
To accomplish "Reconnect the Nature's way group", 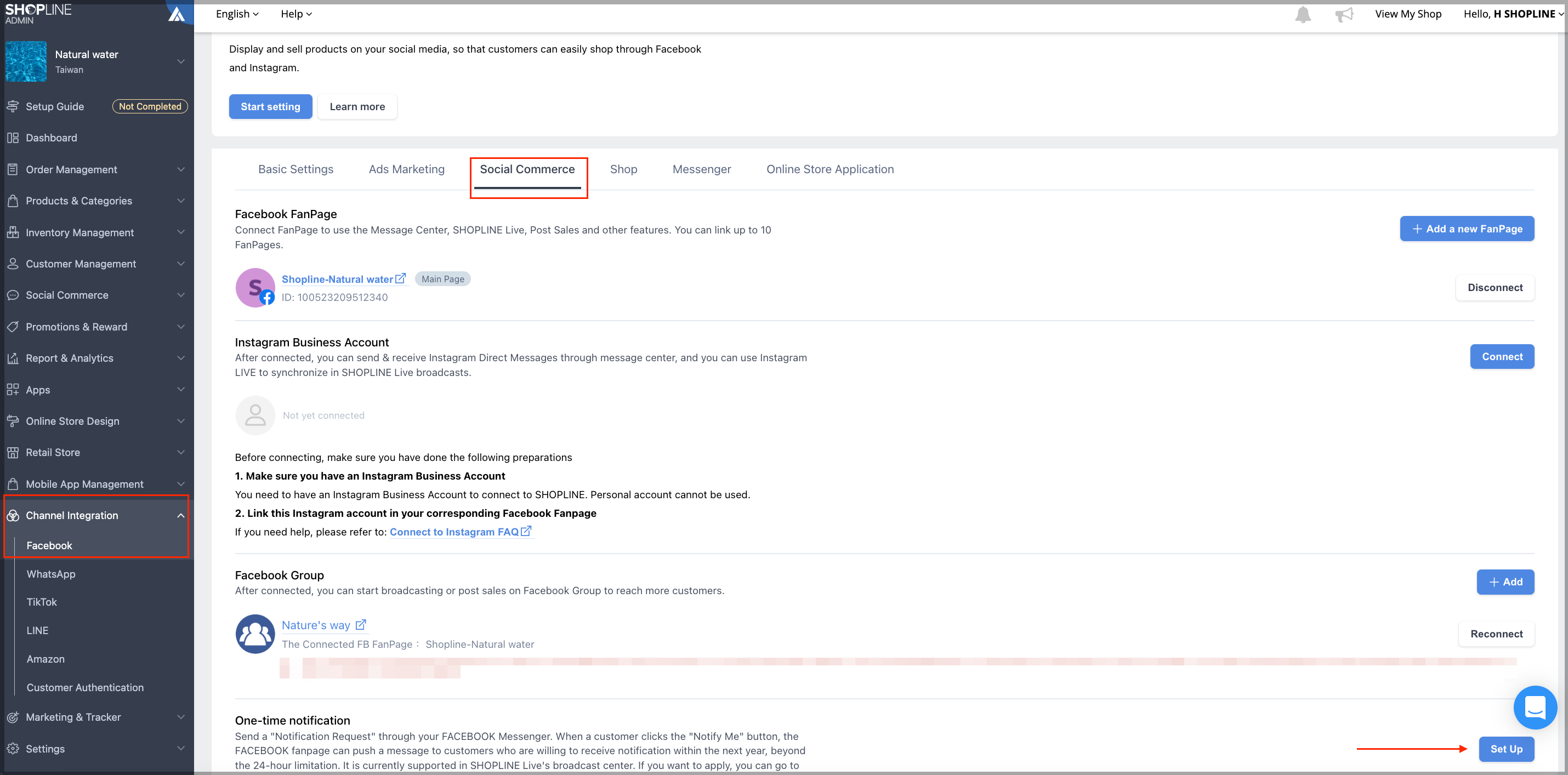I will (1496, 634).
